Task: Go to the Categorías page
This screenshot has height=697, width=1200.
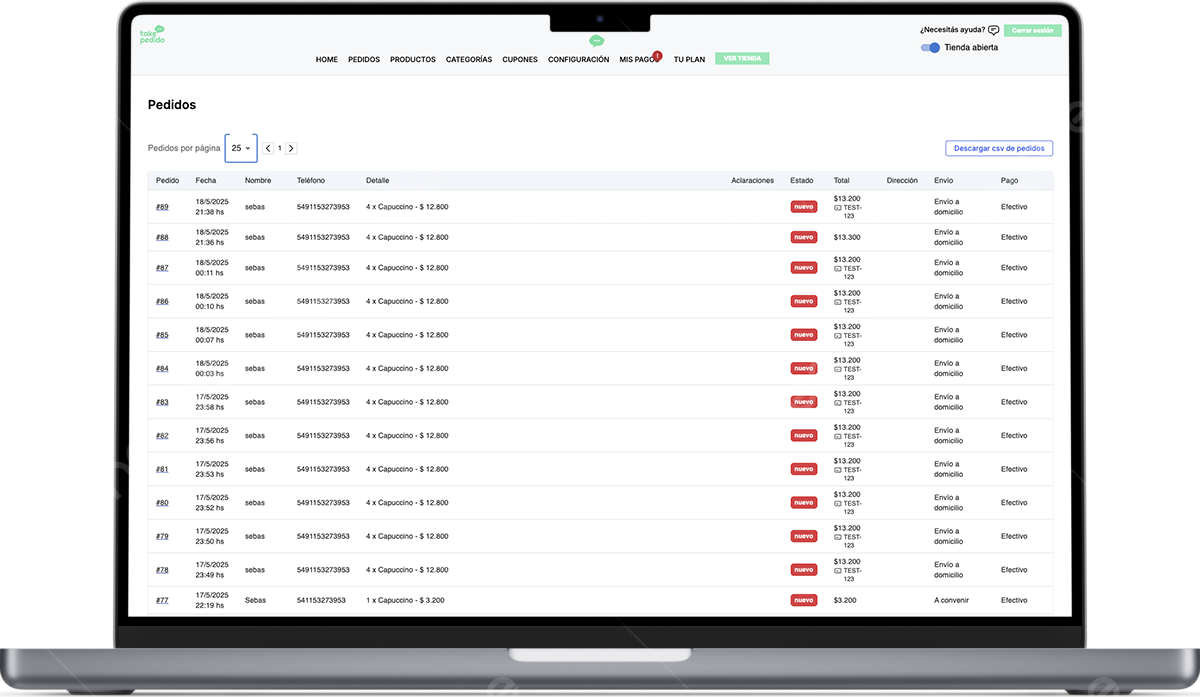Action: point(468,60)
